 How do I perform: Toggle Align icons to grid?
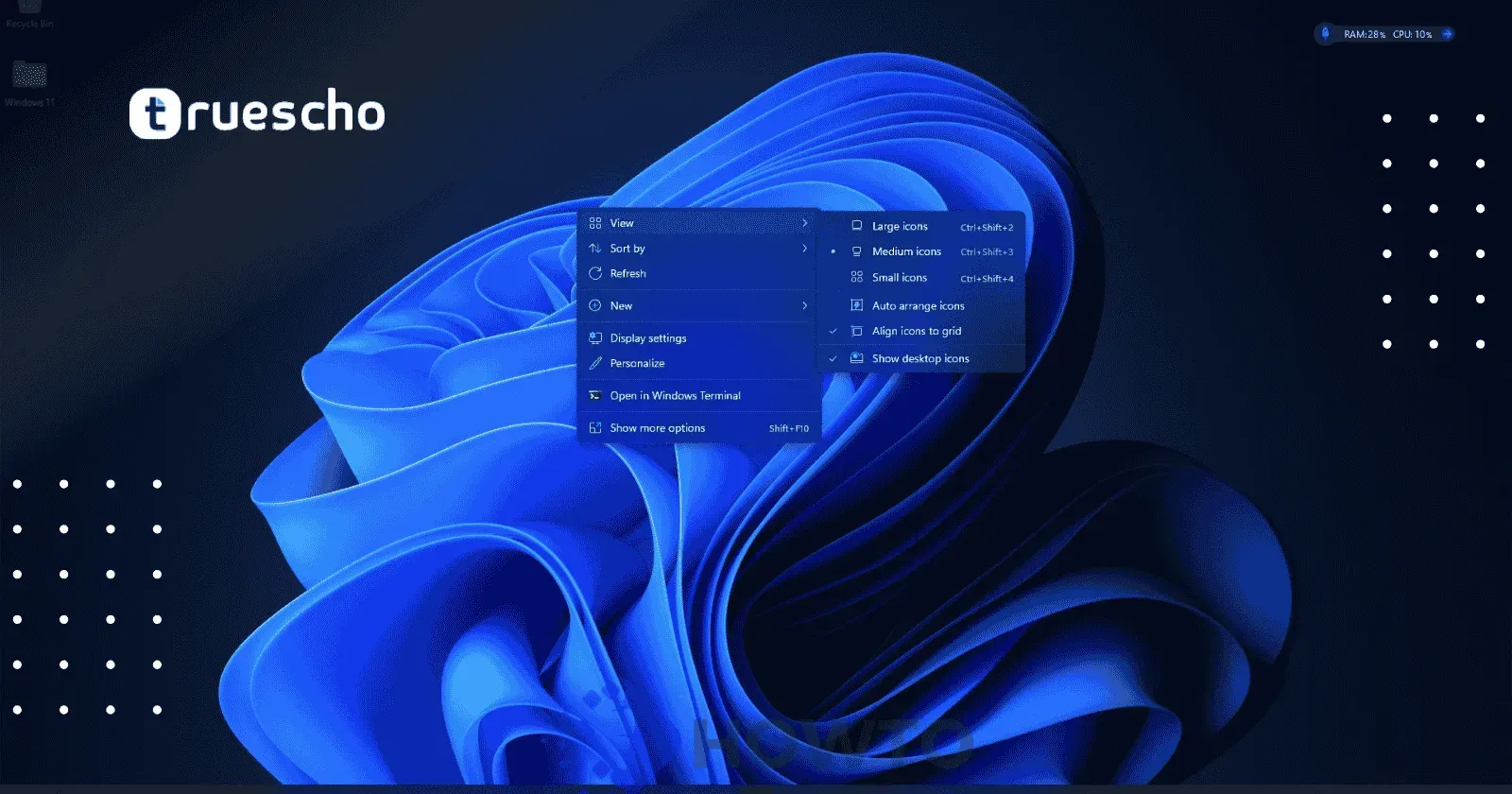[916, 331]
